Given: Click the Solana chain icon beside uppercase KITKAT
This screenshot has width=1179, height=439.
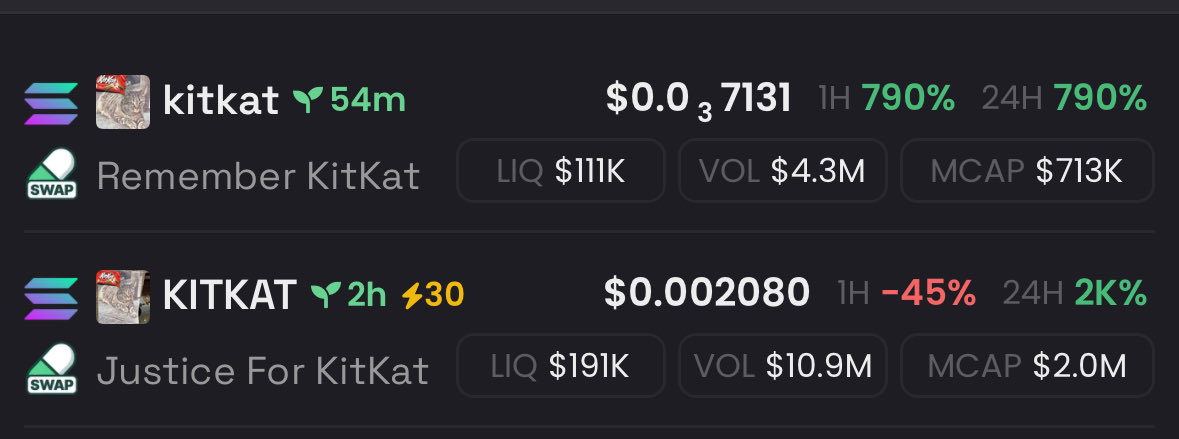Looking at the screenshot, I should (x=51, y=296).
